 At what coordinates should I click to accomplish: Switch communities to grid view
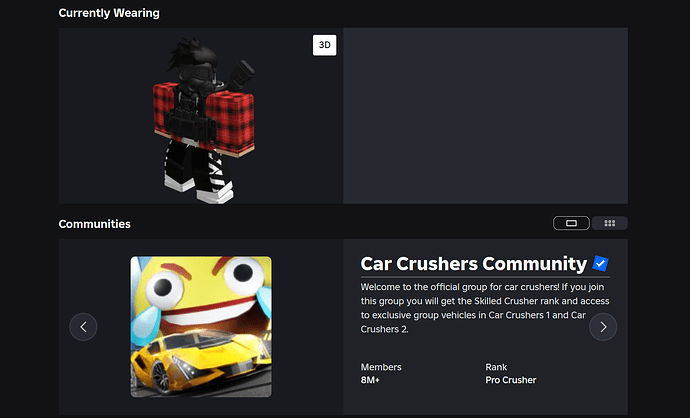coord(609,223)
